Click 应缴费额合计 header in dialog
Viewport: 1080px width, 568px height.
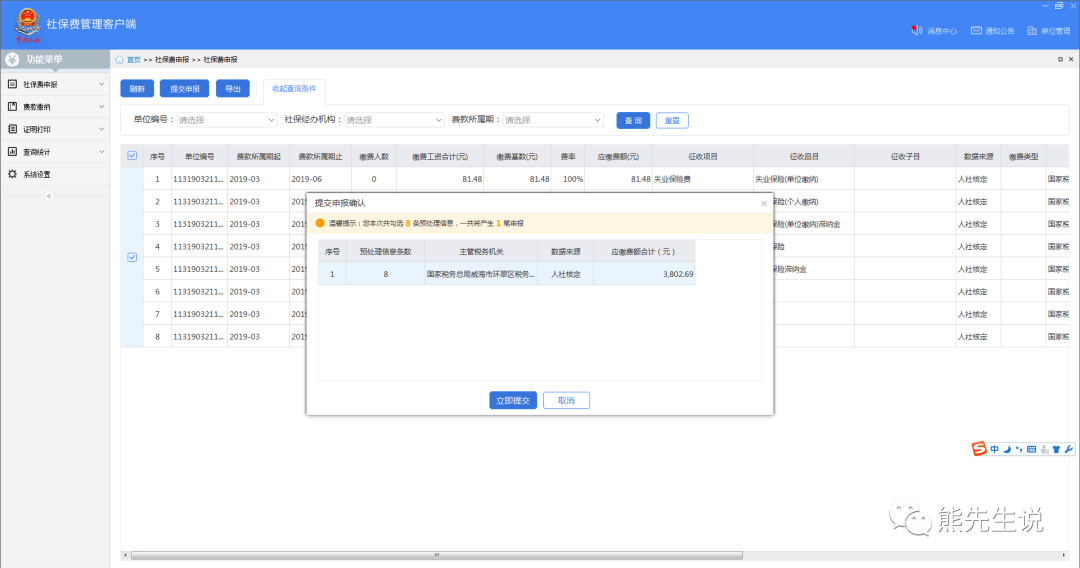644,252
